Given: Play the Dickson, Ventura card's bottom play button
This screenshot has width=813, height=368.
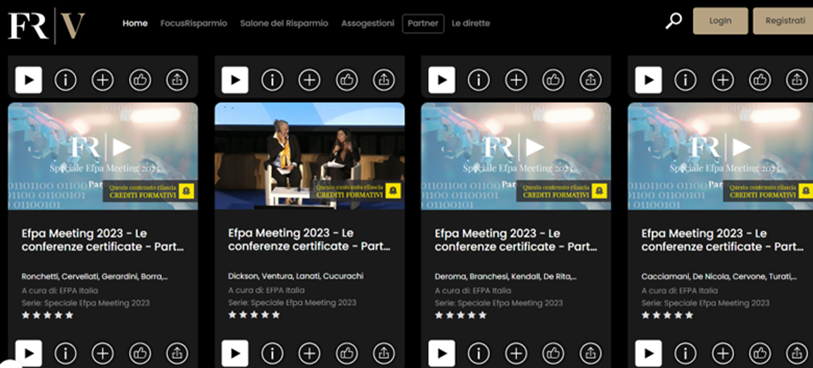Looking at the screenshot, I should [235, 353].
